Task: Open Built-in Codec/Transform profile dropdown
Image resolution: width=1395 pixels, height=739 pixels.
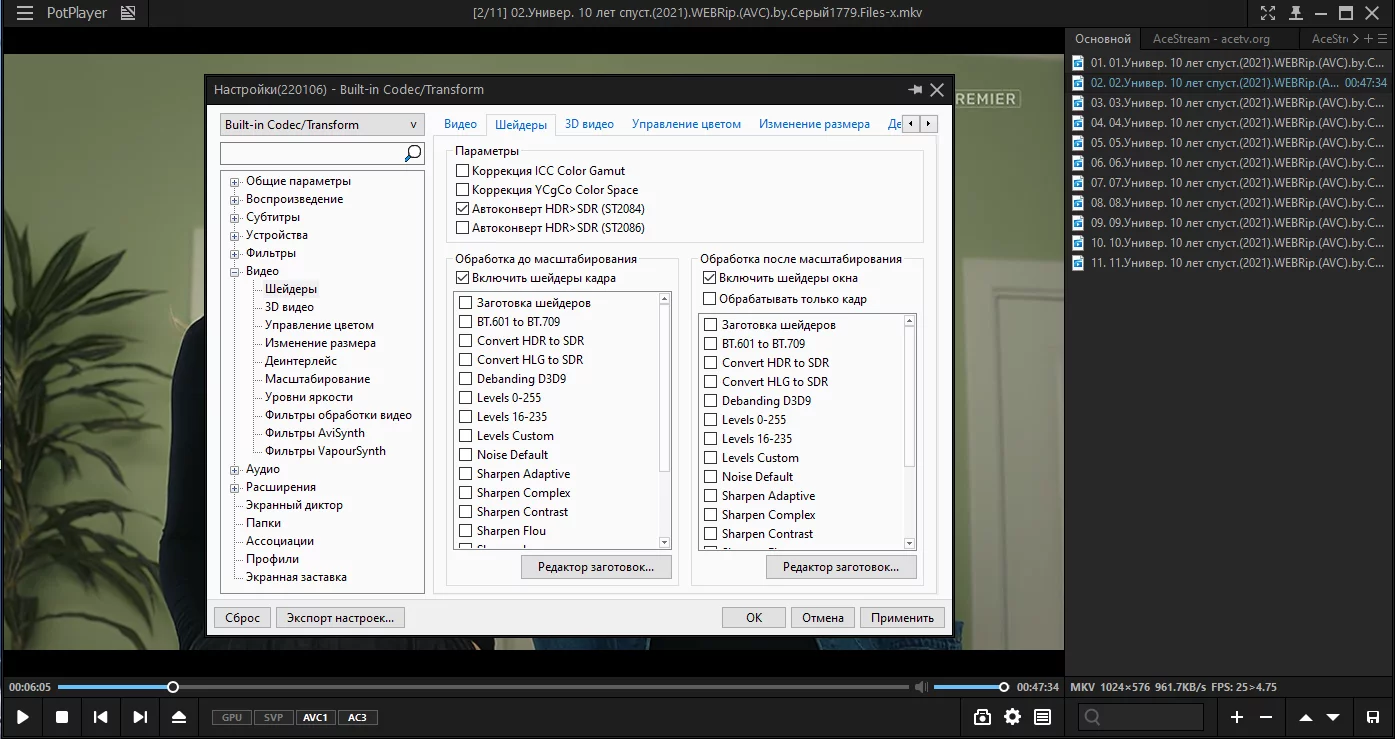Action: [322, 125]
